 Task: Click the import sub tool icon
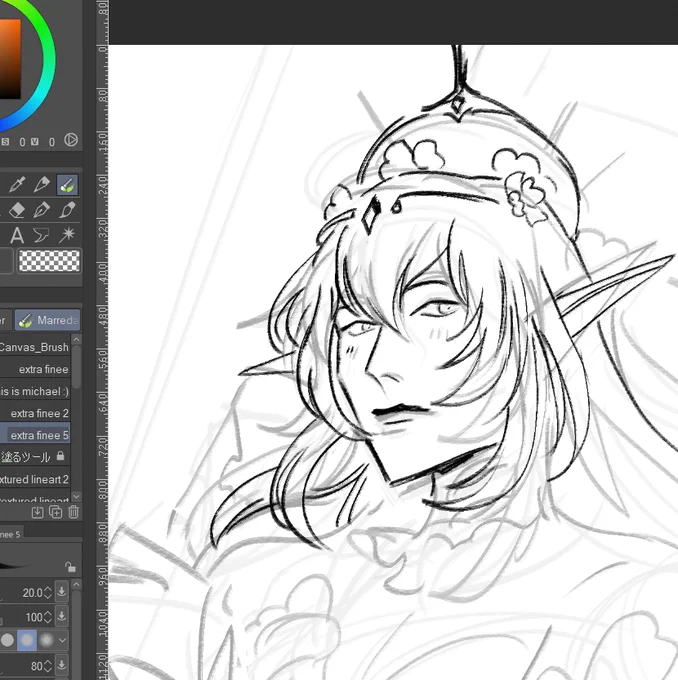click(37, 512)
